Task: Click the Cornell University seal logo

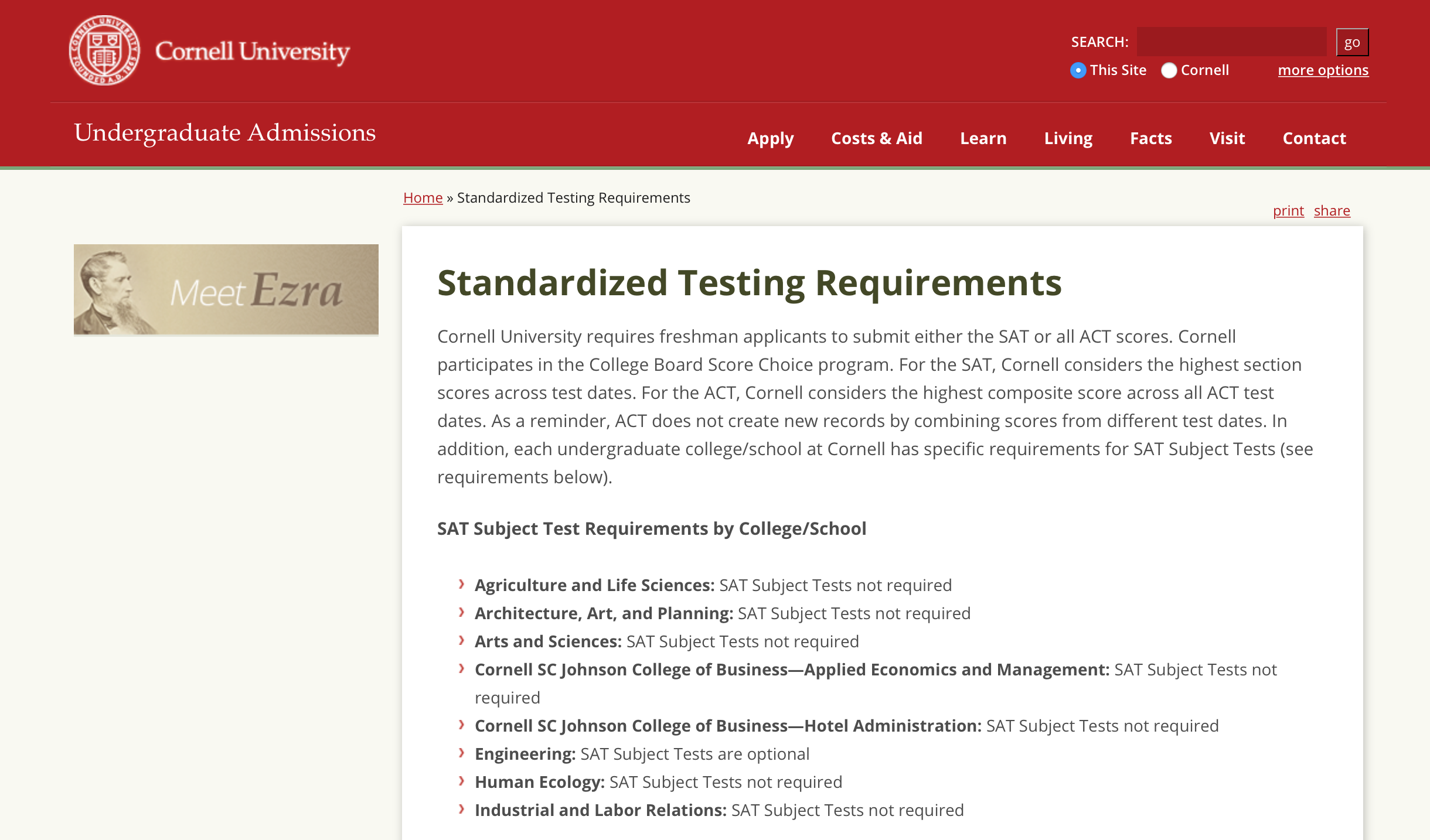Action: coord(104,50)
